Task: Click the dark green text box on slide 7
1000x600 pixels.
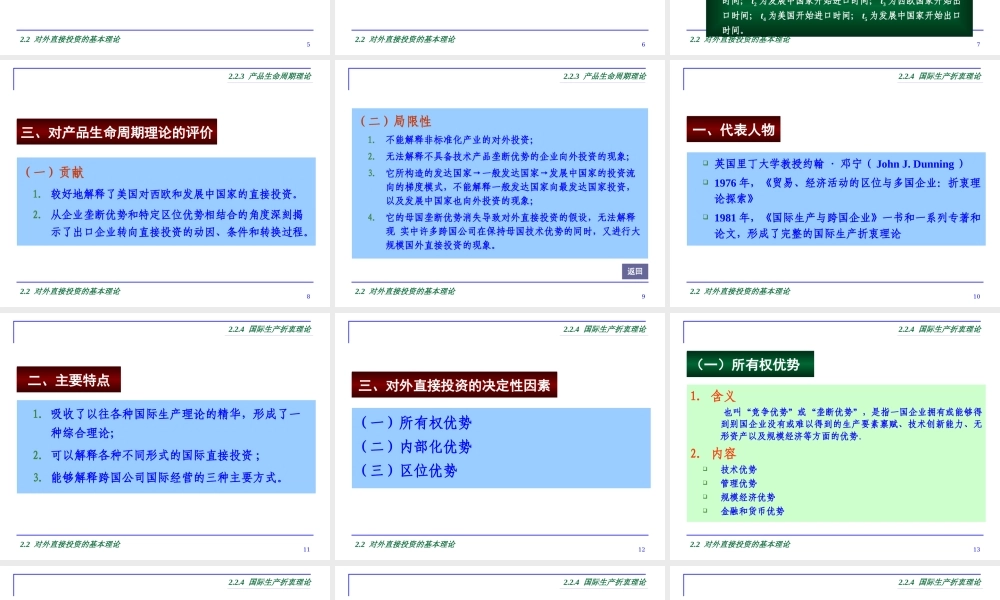Action: pyautogui.click(x=839, y=17)
